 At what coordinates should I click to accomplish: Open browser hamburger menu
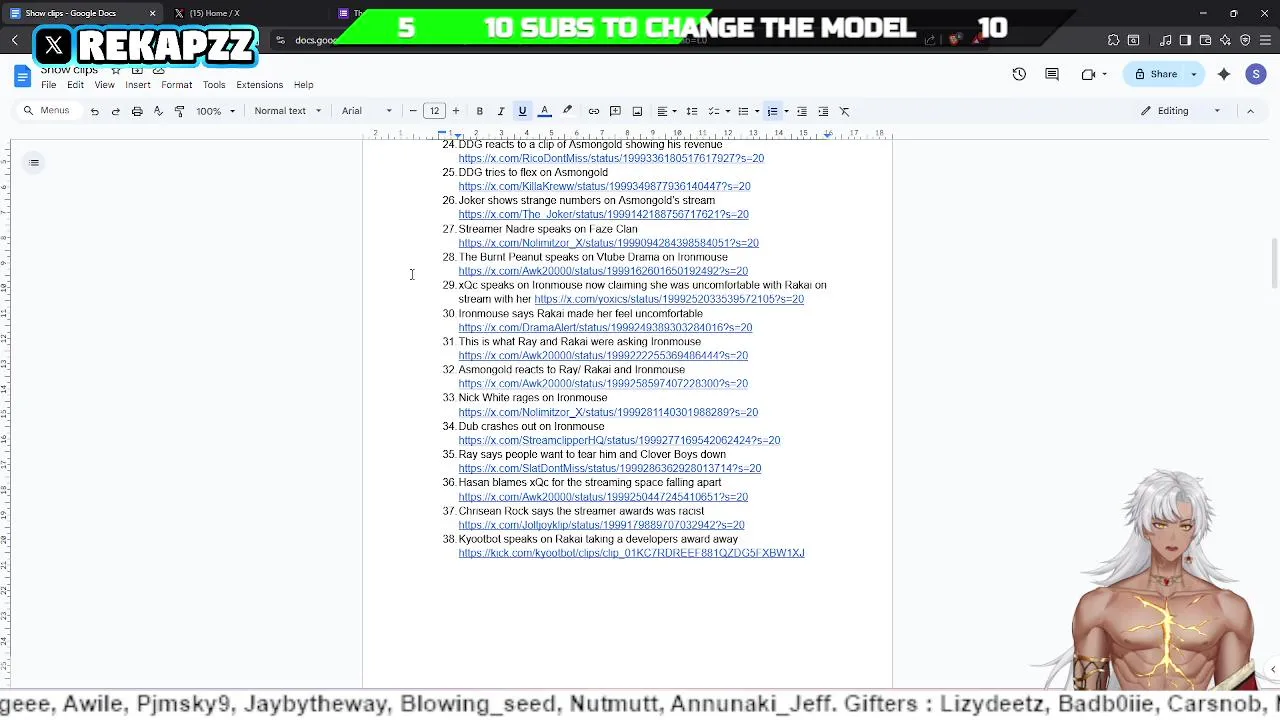pos(1264,40)
